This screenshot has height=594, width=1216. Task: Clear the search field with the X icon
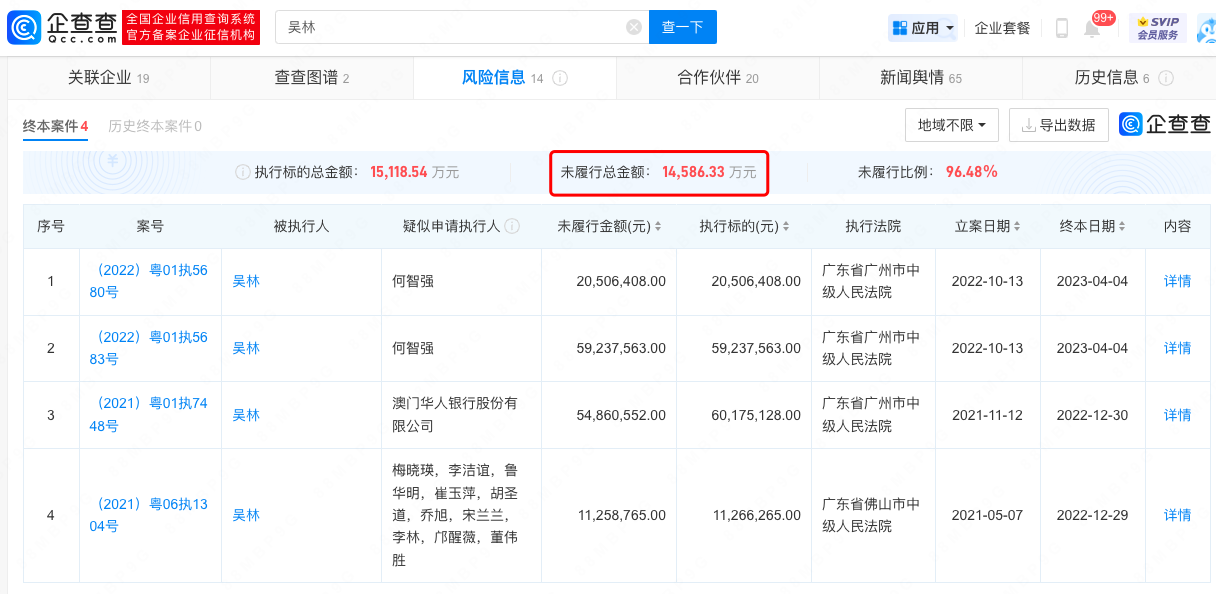click(634, 27)
